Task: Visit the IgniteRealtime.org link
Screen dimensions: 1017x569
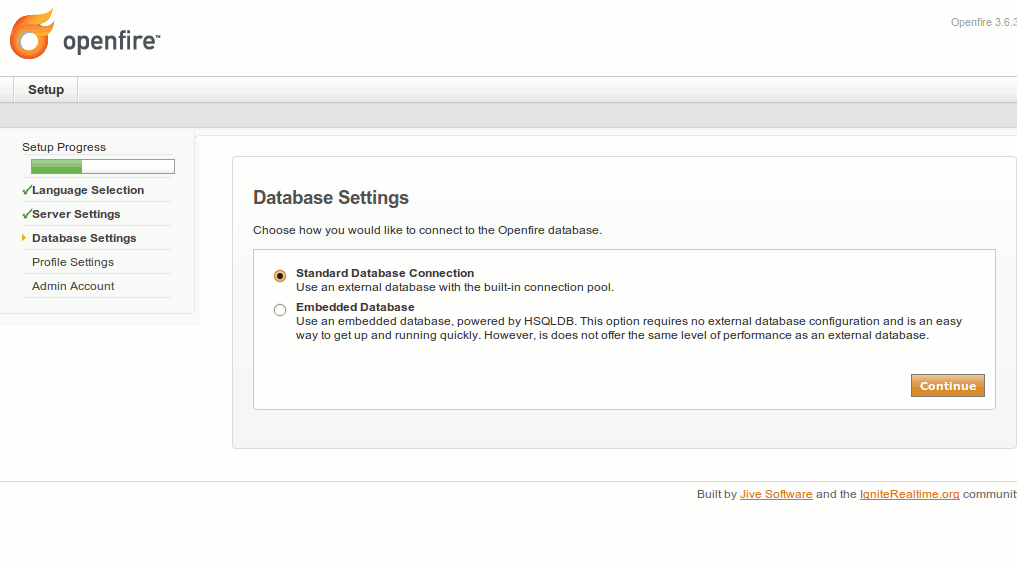Action: [x=909, y=494]
